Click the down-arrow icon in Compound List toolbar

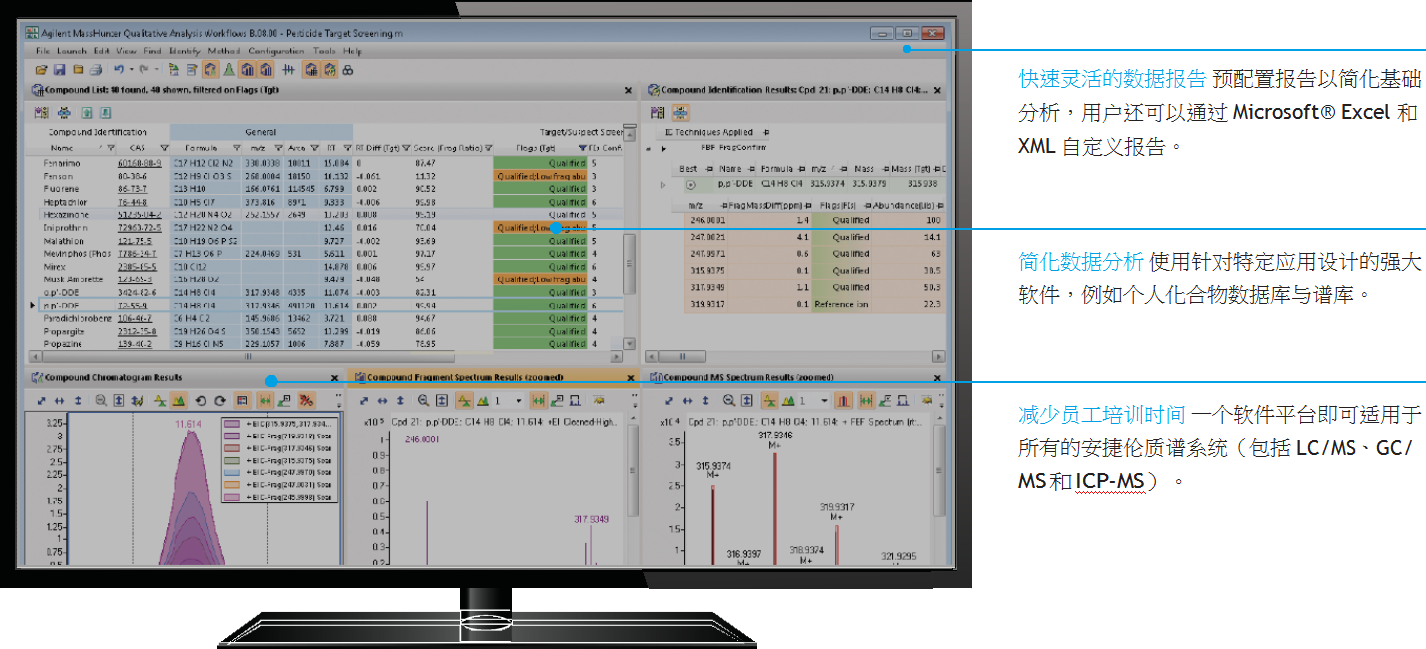pyautogui.click(x=105, y=113)
